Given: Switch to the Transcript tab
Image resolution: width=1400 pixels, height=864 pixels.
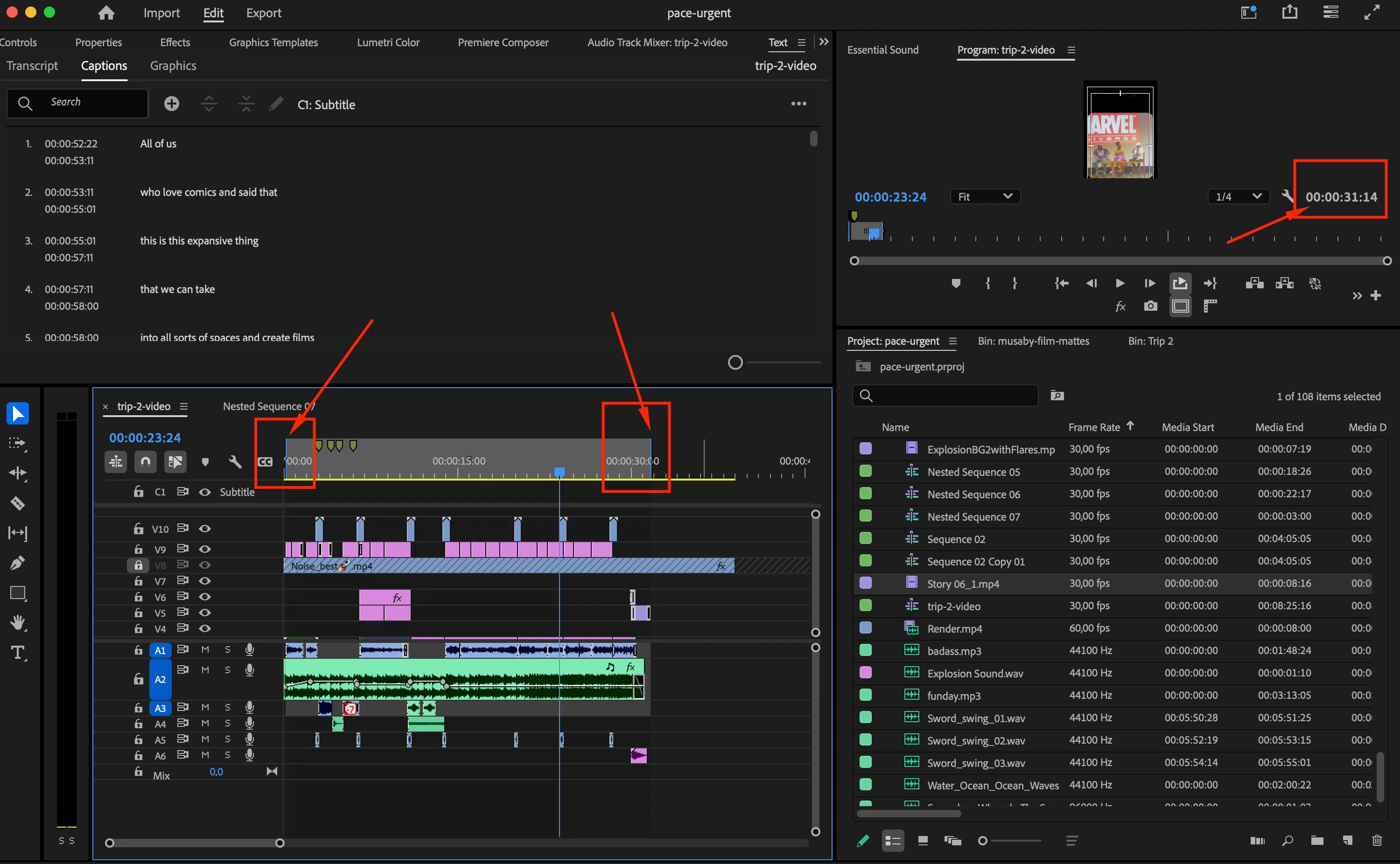Looking at the screenshot, I should 32,66.
